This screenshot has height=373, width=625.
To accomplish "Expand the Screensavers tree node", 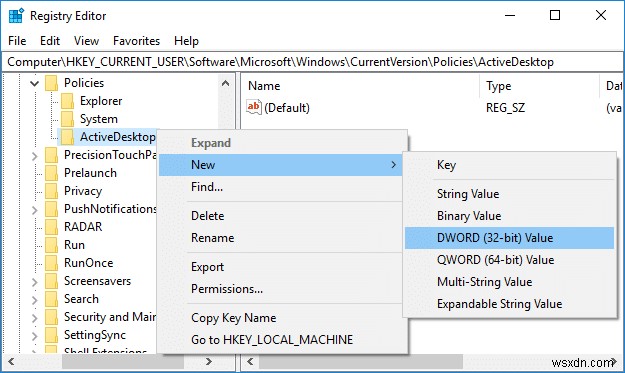I will (35, 282).
